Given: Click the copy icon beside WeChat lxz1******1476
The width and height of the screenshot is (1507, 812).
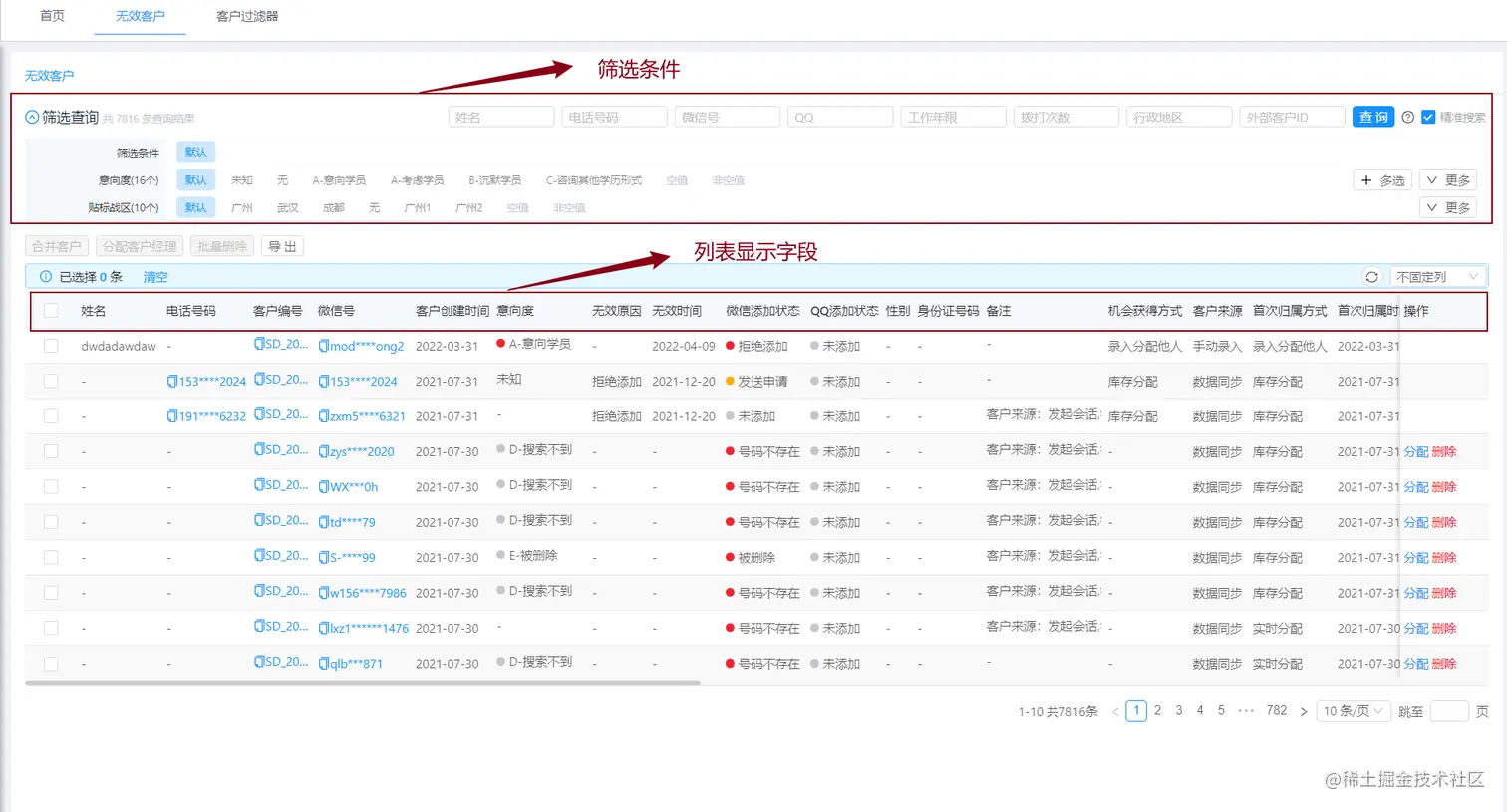Looking at the screenshot, I should (x=323, y=628).
